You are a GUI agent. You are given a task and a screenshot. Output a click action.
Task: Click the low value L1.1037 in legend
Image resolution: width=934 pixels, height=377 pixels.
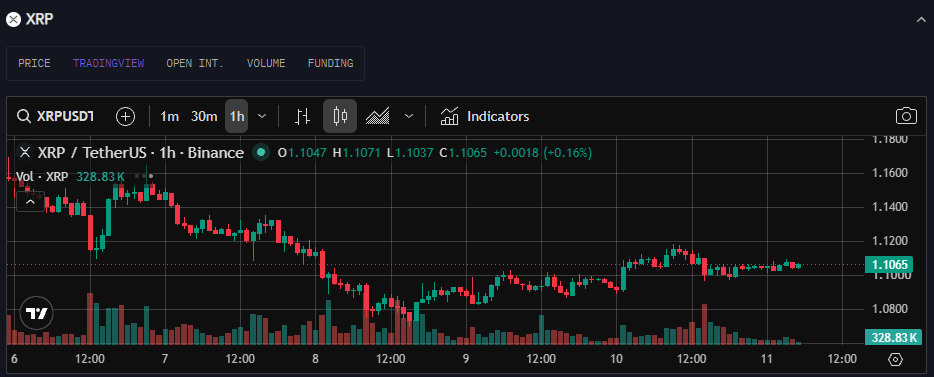coord(410,153)
